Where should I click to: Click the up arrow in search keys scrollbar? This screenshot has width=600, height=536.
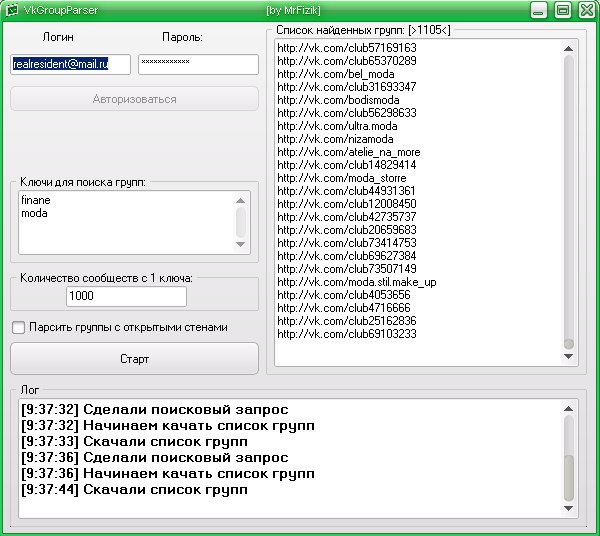[240, 200]
